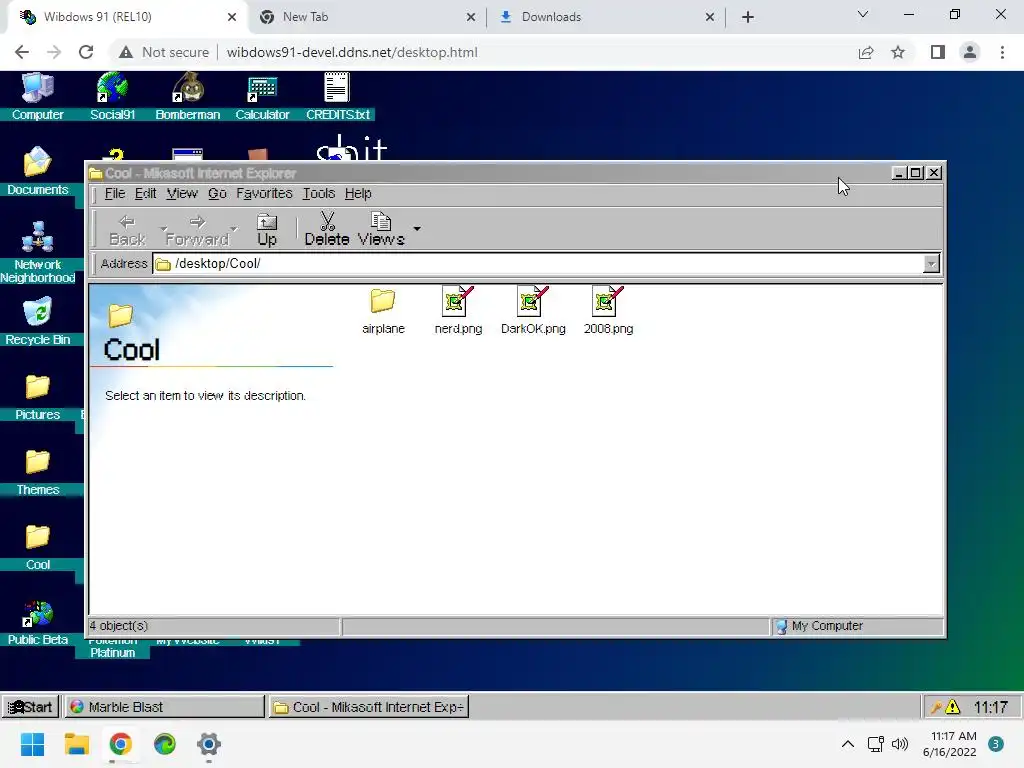
Task: Click the Back toolbar button
Action: pos(127,230)
